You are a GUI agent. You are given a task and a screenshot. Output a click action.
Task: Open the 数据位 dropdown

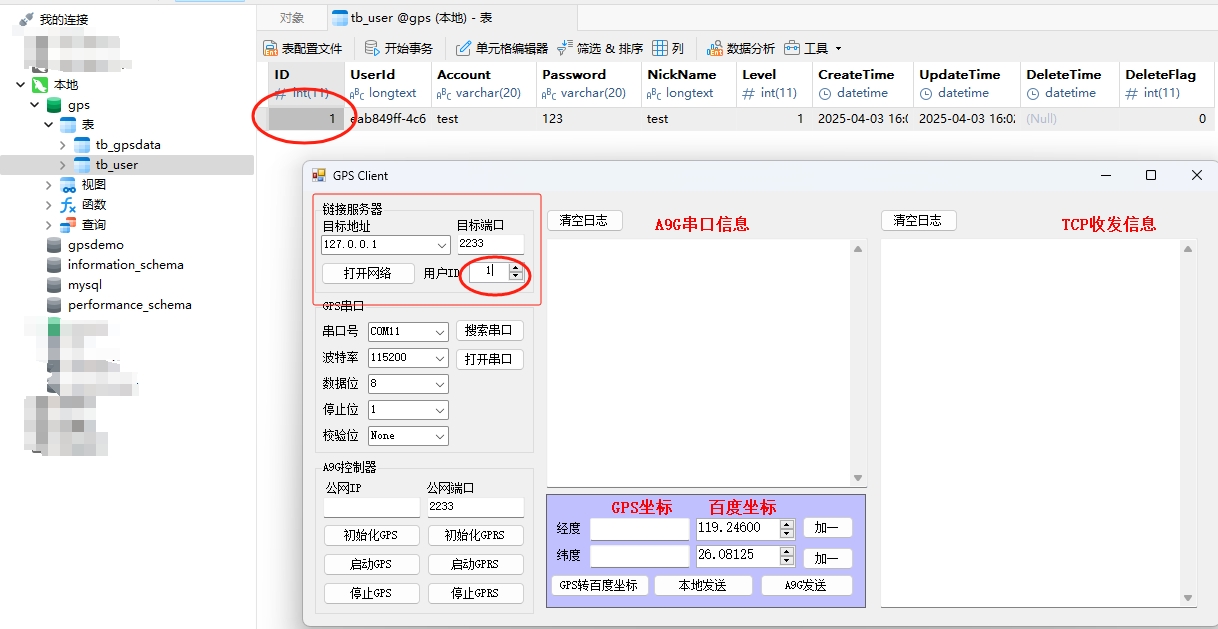[x=440, y=383]
